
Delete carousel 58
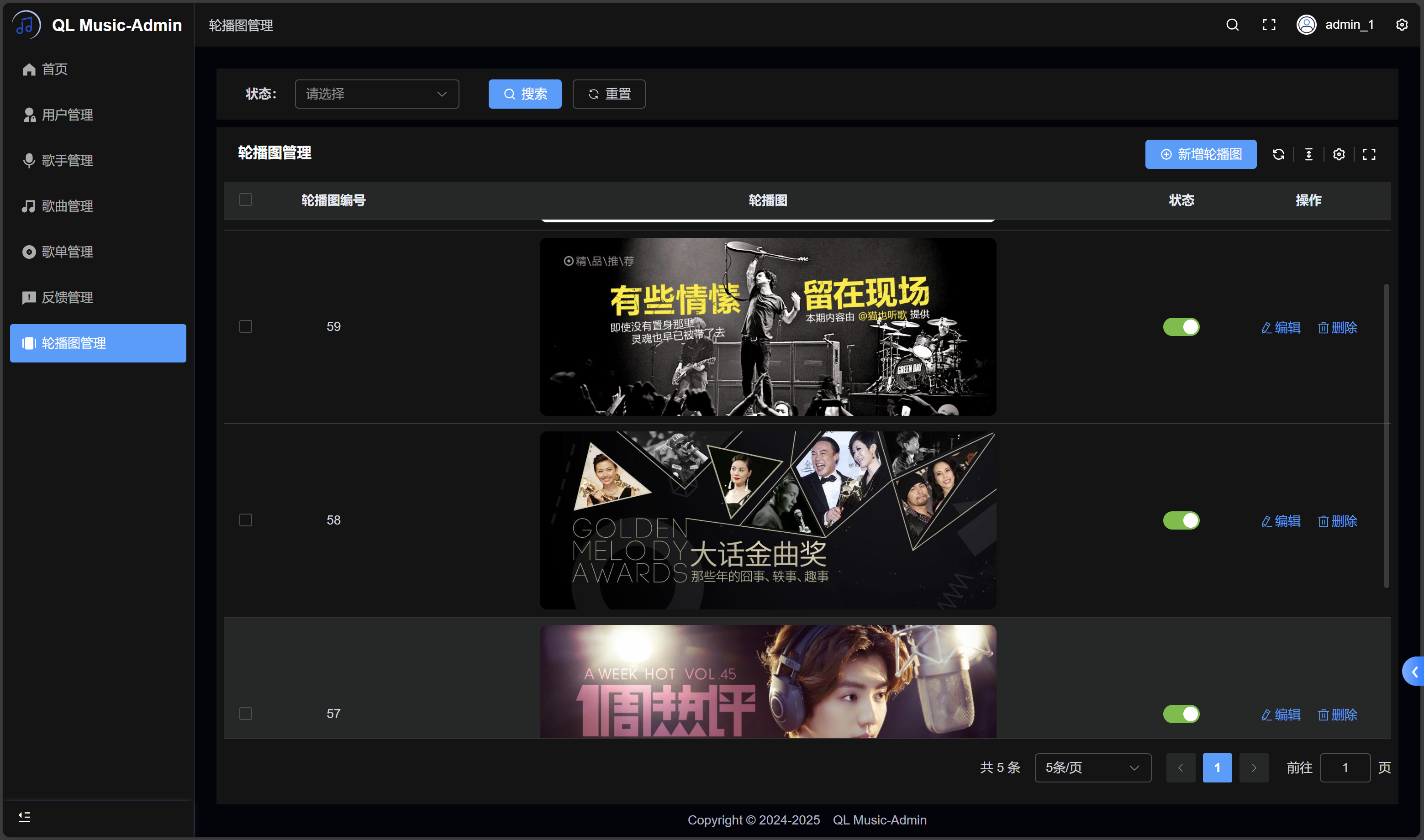1337,521
